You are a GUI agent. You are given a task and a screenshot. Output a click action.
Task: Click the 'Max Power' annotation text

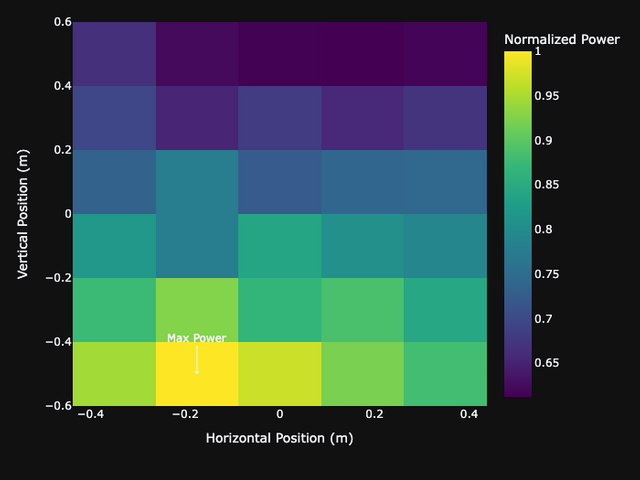tap(196, 338)
